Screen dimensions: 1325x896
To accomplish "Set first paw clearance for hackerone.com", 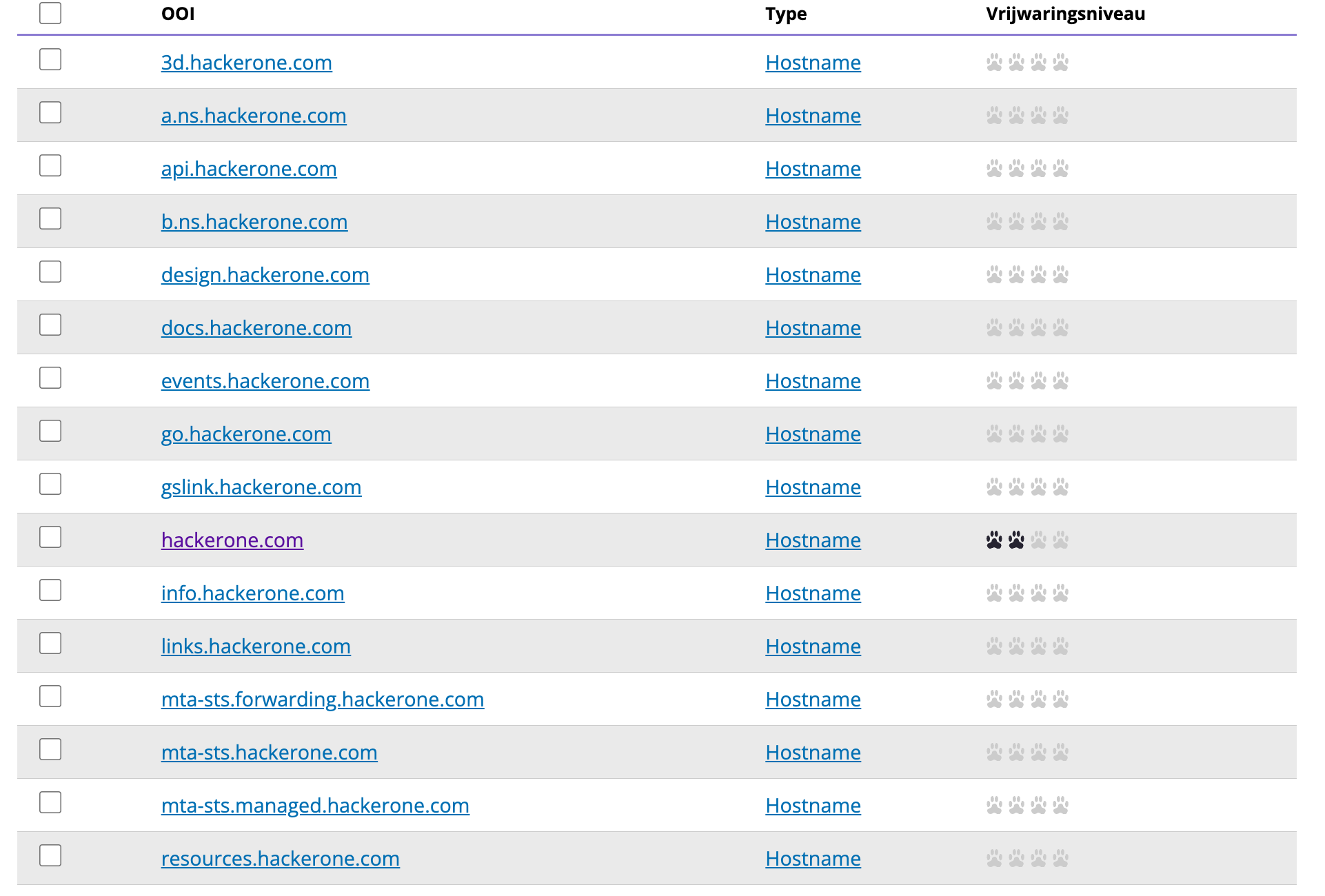I will (993, 540).
